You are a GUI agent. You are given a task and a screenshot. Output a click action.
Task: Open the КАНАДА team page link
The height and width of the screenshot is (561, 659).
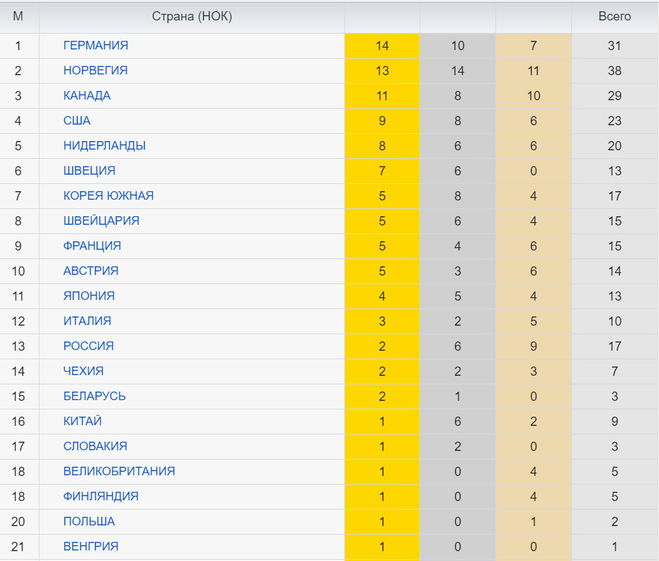pyautogui.click(x=87, y=96)
